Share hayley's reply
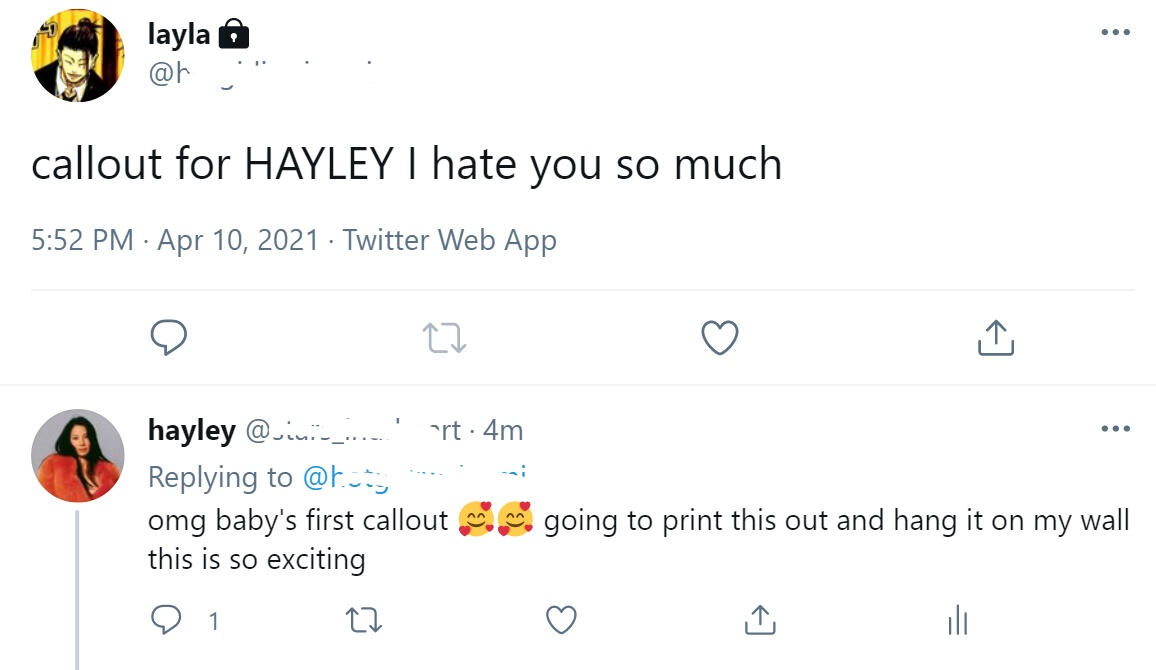The width and height of the screenshot is (1156, 670). pyautogui.click(x=759, y=621)
